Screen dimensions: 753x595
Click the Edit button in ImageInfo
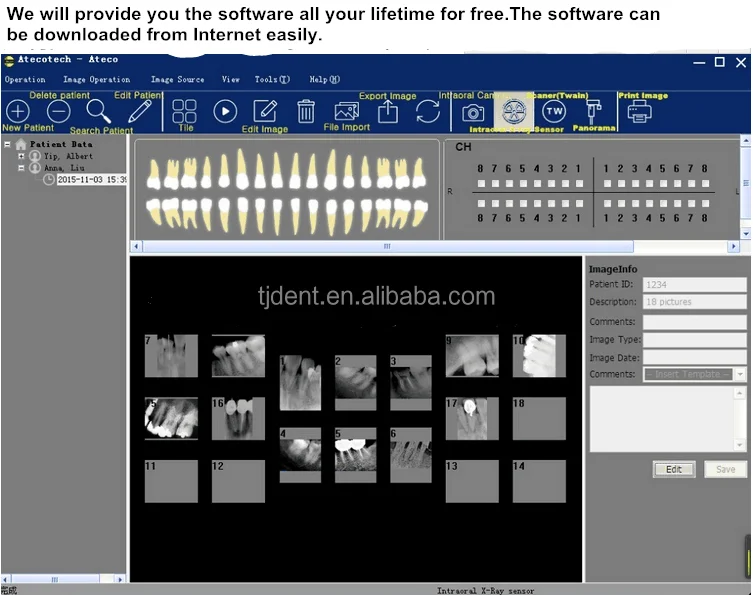pos(674,469)
